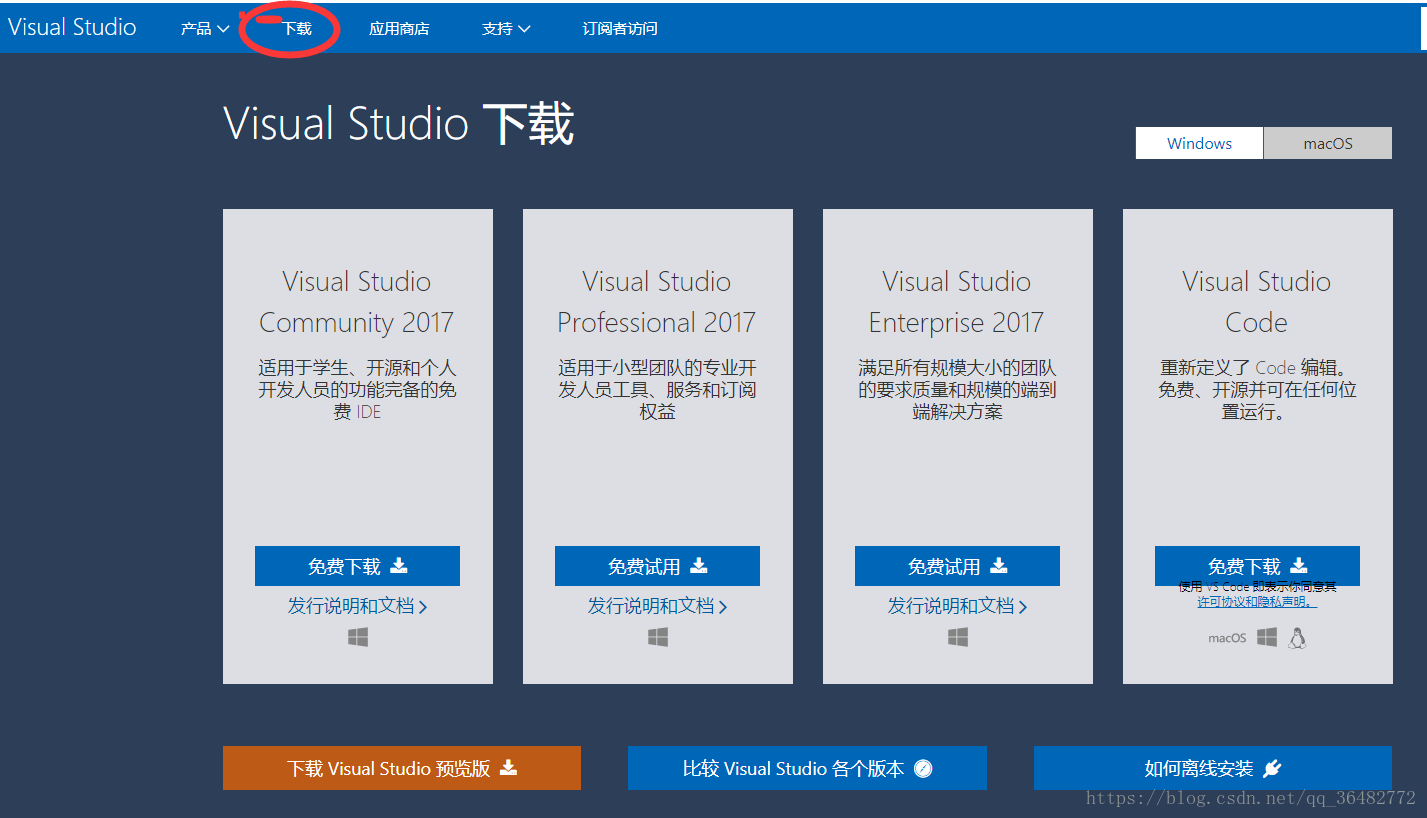1427x818 pixels.
Task: Switch to the macOS platform tab
Action: 1328,143
